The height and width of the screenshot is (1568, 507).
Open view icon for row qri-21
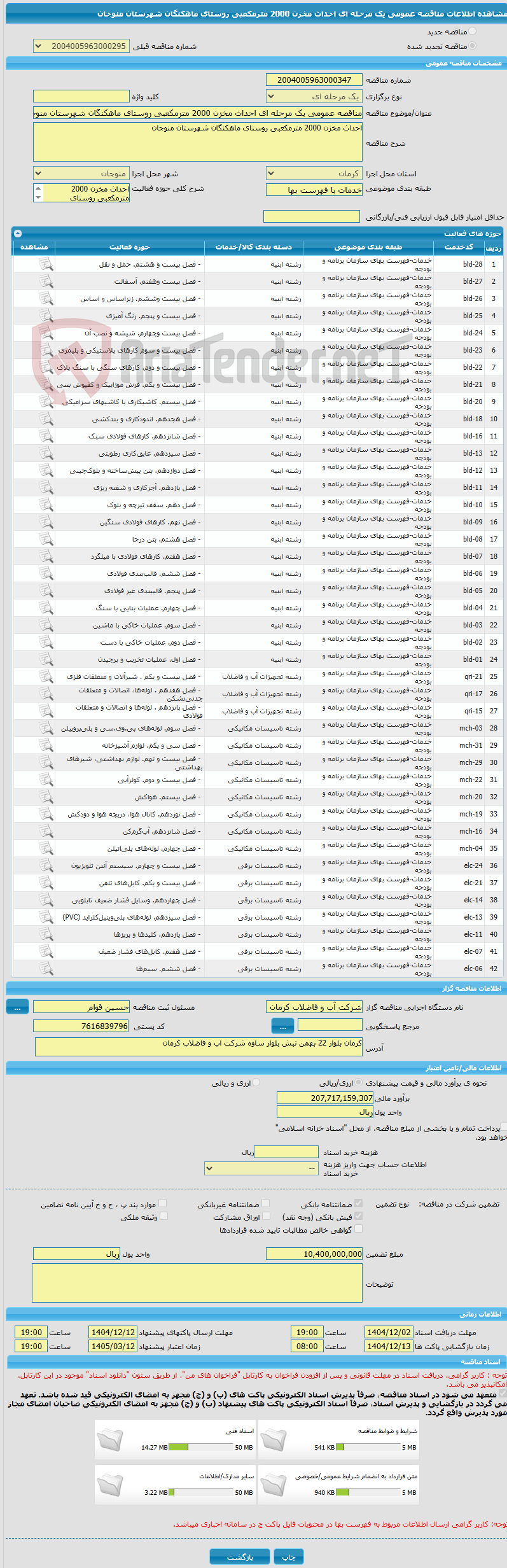coord(46,676)
